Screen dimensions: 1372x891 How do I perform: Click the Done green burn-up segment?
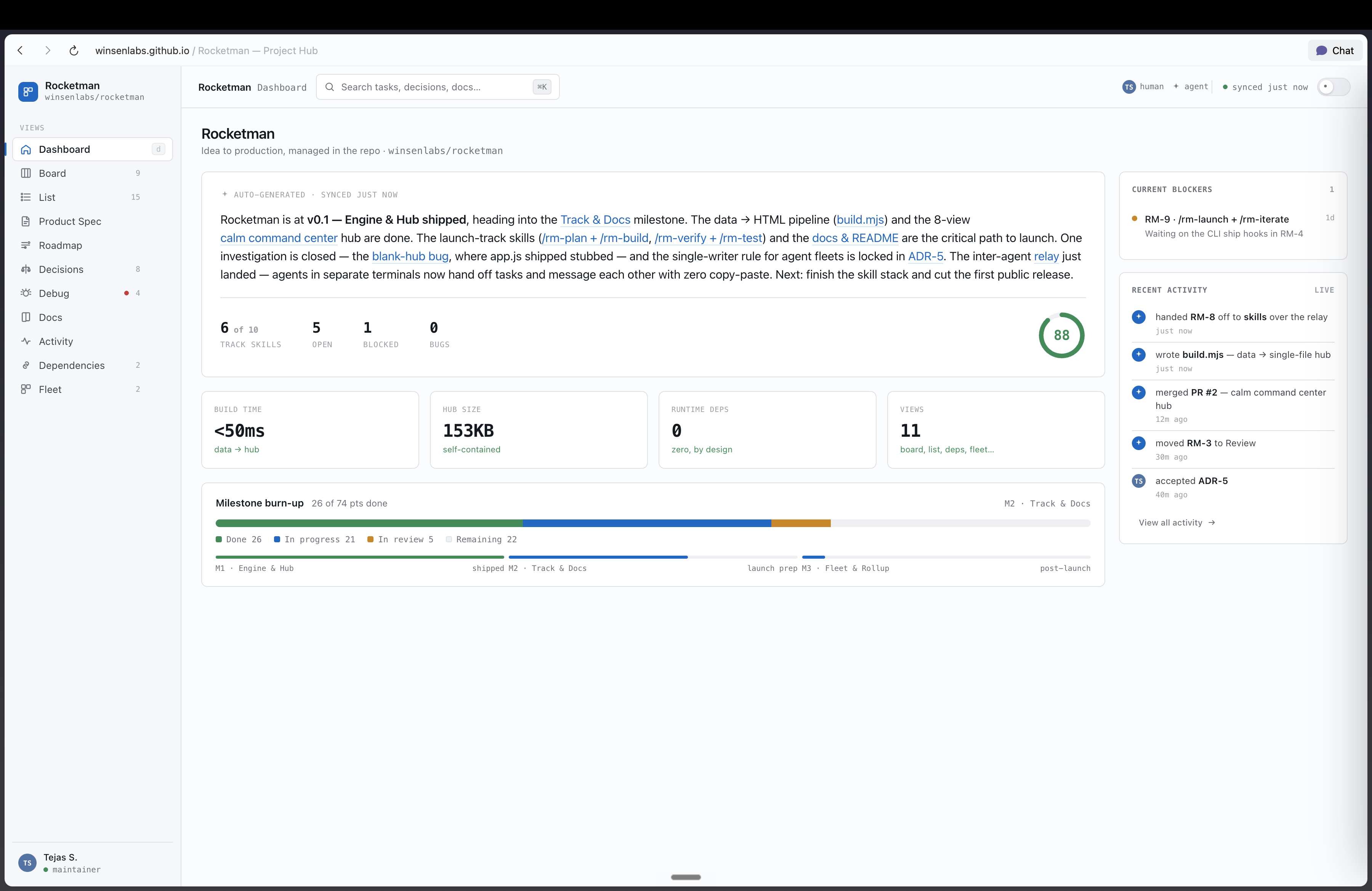[369, 523]
